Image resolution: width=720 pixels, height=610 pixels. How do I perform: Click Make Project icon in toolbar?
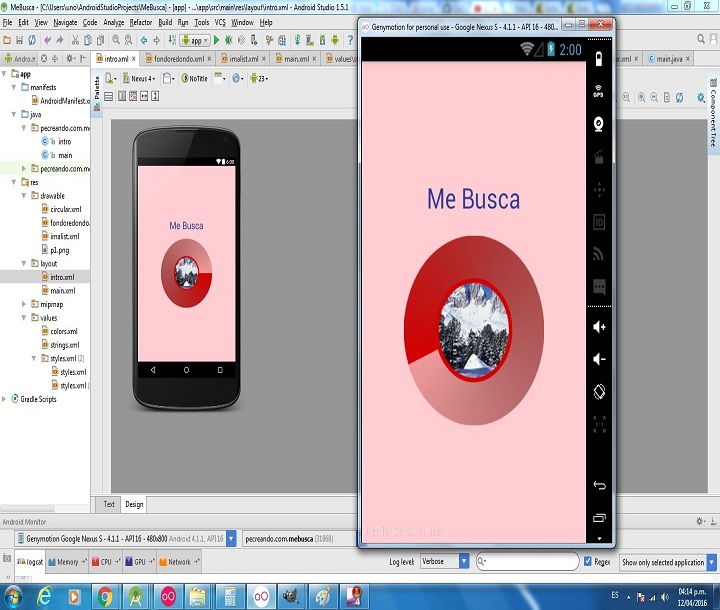click(x=172, y=40)
